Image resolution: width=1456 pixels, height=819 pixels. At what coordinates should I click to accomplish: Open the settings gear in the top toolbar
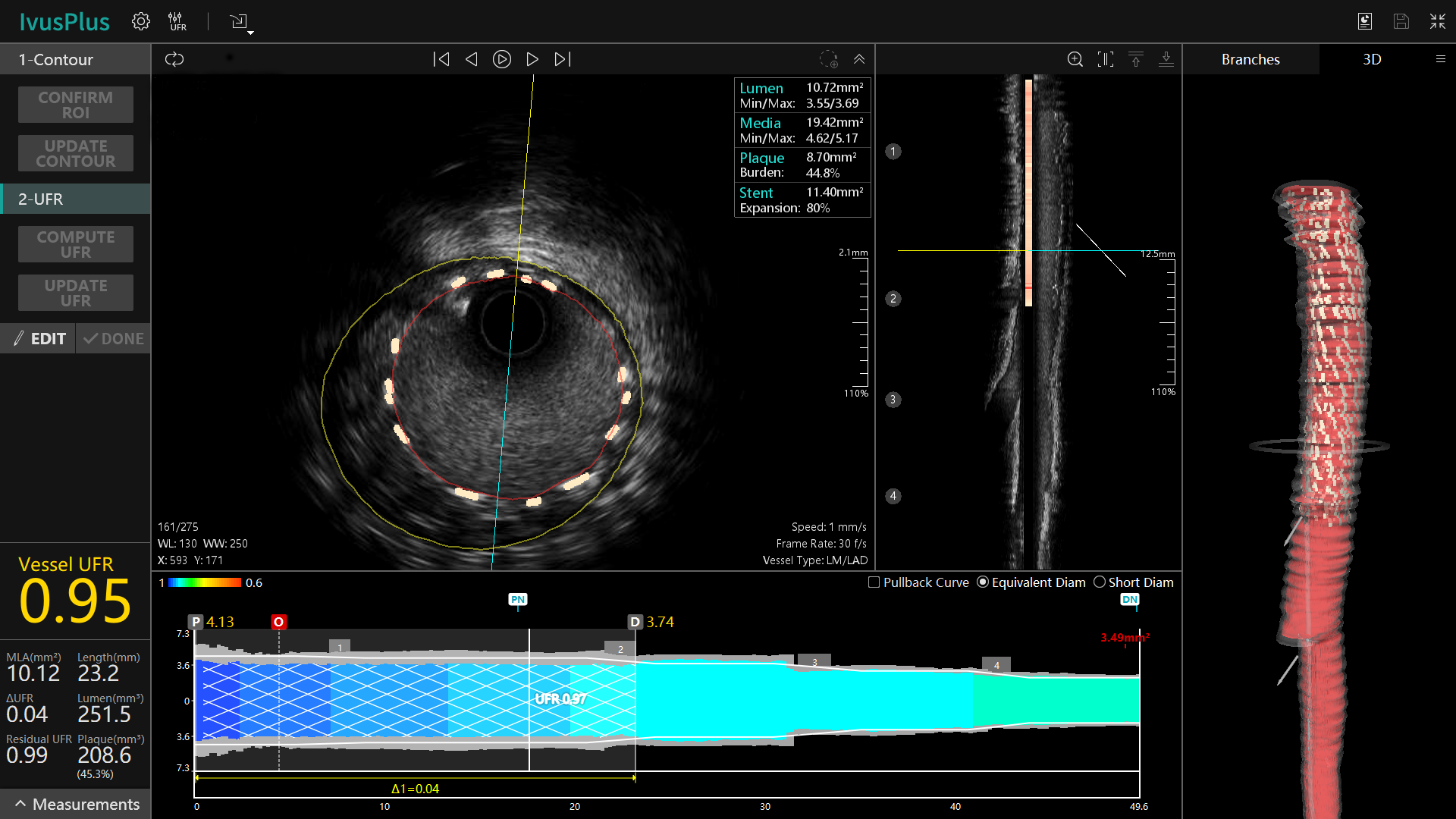140,21
